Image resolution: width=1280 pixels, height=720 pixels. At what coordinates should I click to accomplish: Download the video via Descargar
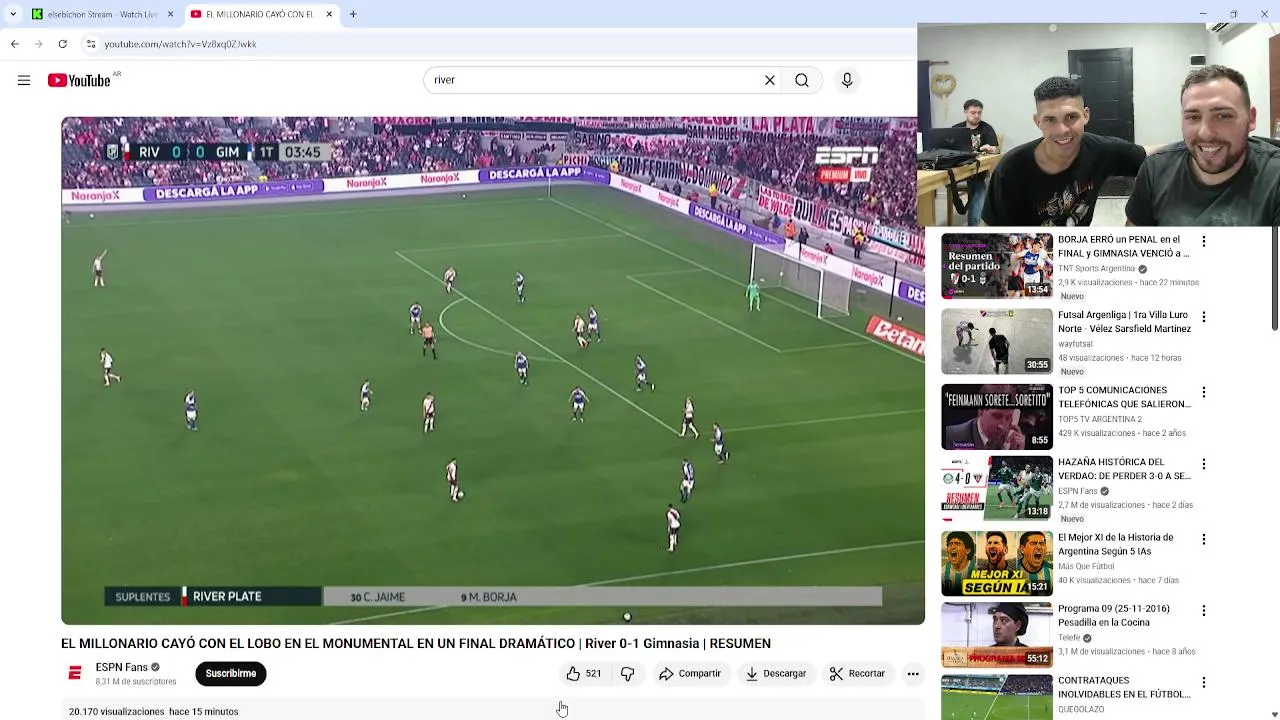pyautogui.click(x=776, y=674)
